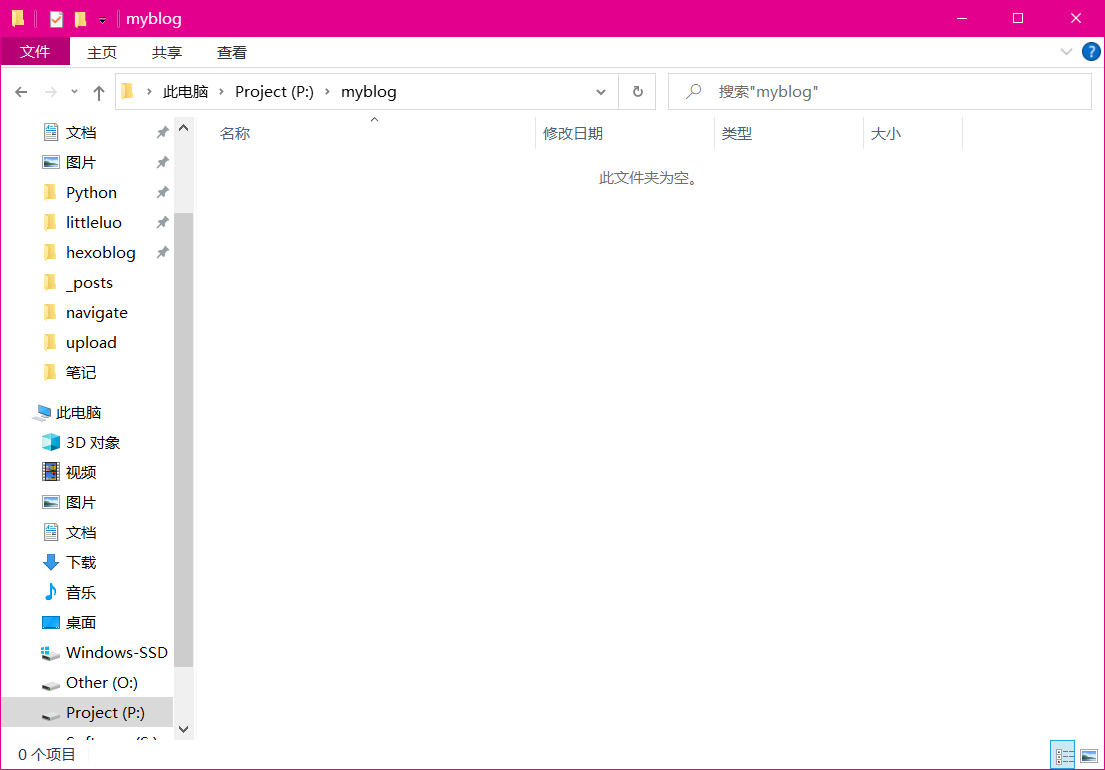Click the 此电脑 breadcrumb in address bar
Viewport: 1105px width, 770px height.
[185, 92]
